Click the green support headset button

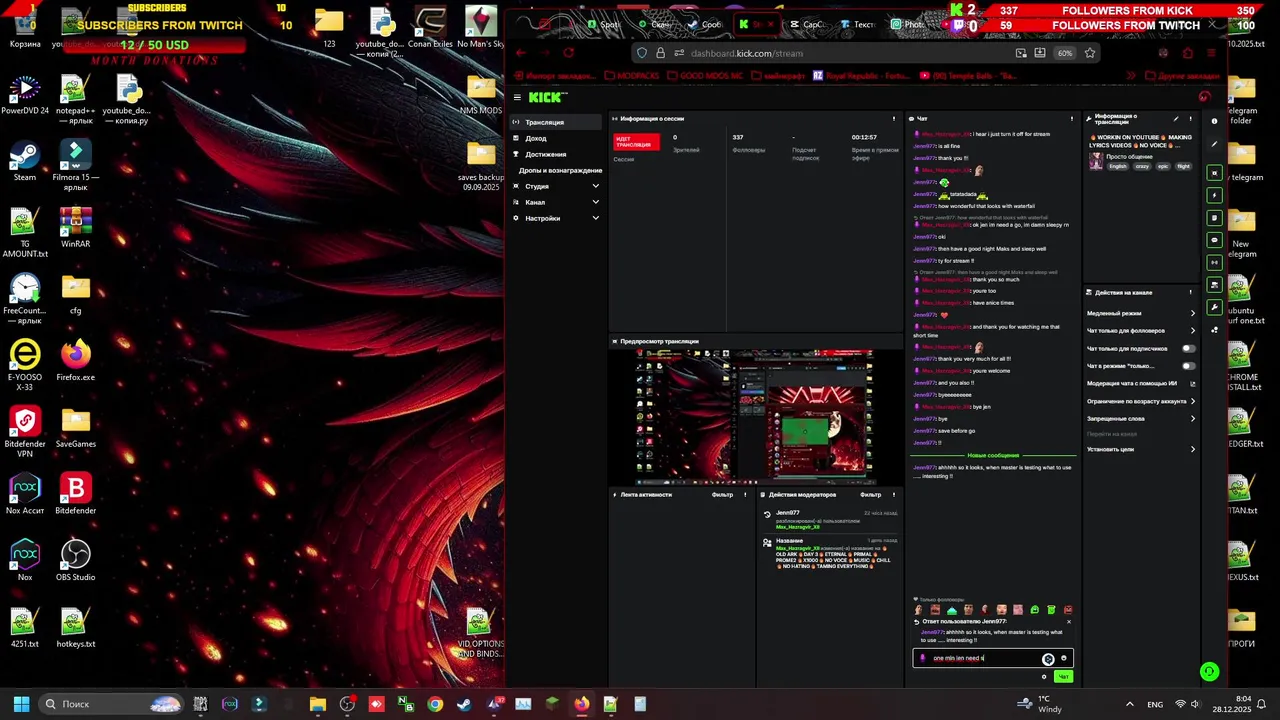click(x=1209, y=672)
